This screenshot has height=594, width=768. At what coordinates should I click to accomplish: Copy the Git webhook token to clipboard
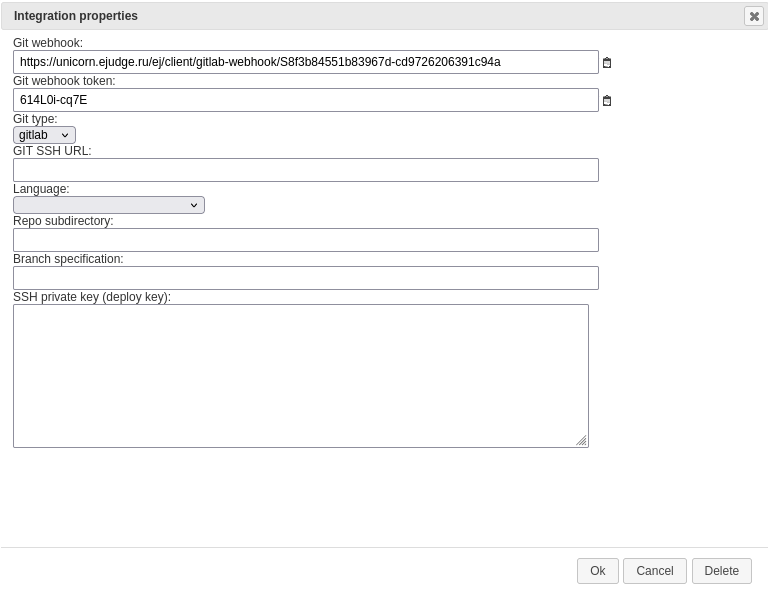(606, 101)
